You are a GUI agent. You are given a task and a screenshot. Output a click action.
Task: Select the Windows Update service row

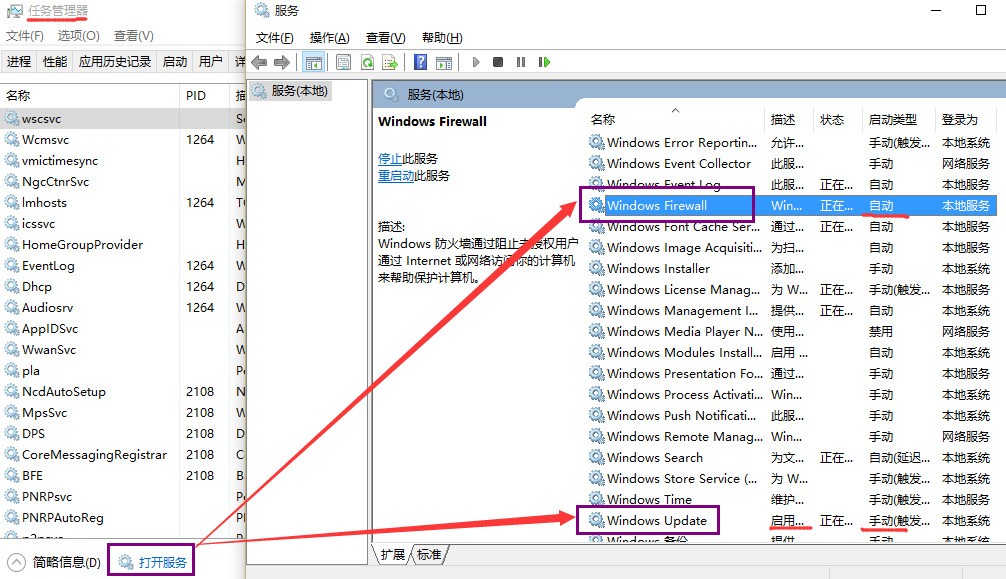[656, 520]
